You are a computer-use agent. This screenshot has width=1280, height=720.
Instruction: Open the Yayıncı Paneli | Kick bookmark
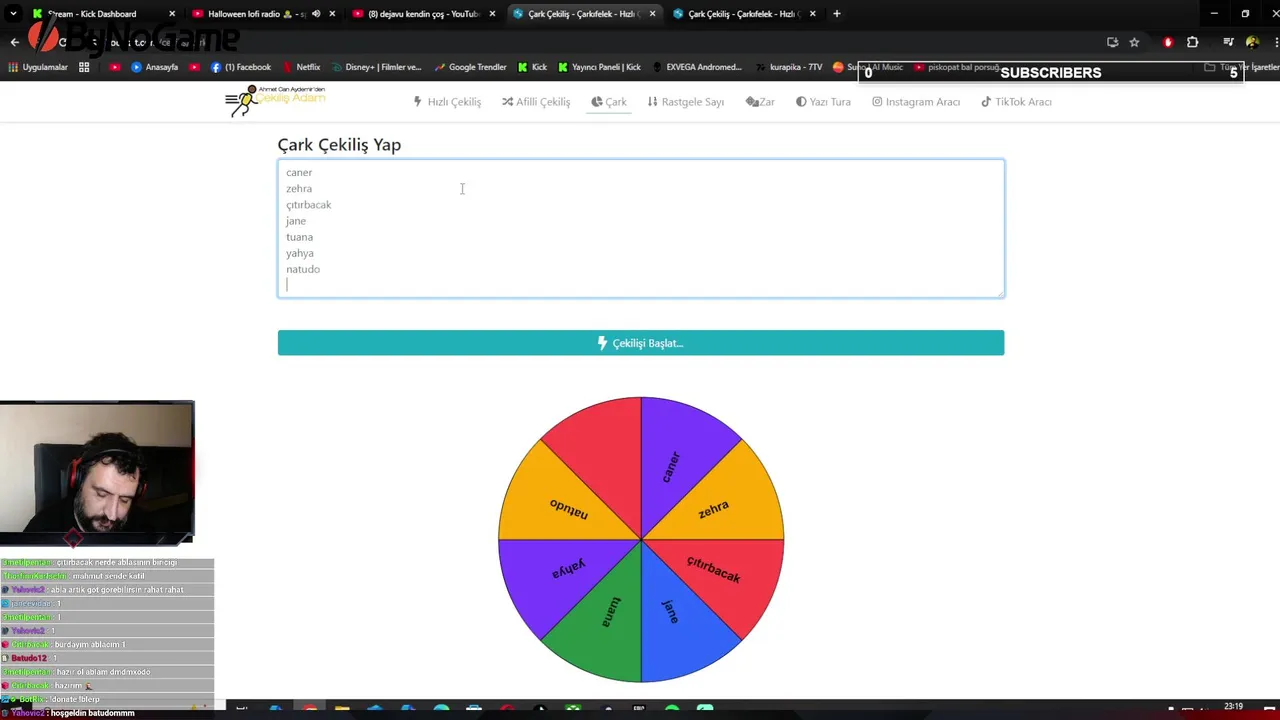(x=598, y=67)
